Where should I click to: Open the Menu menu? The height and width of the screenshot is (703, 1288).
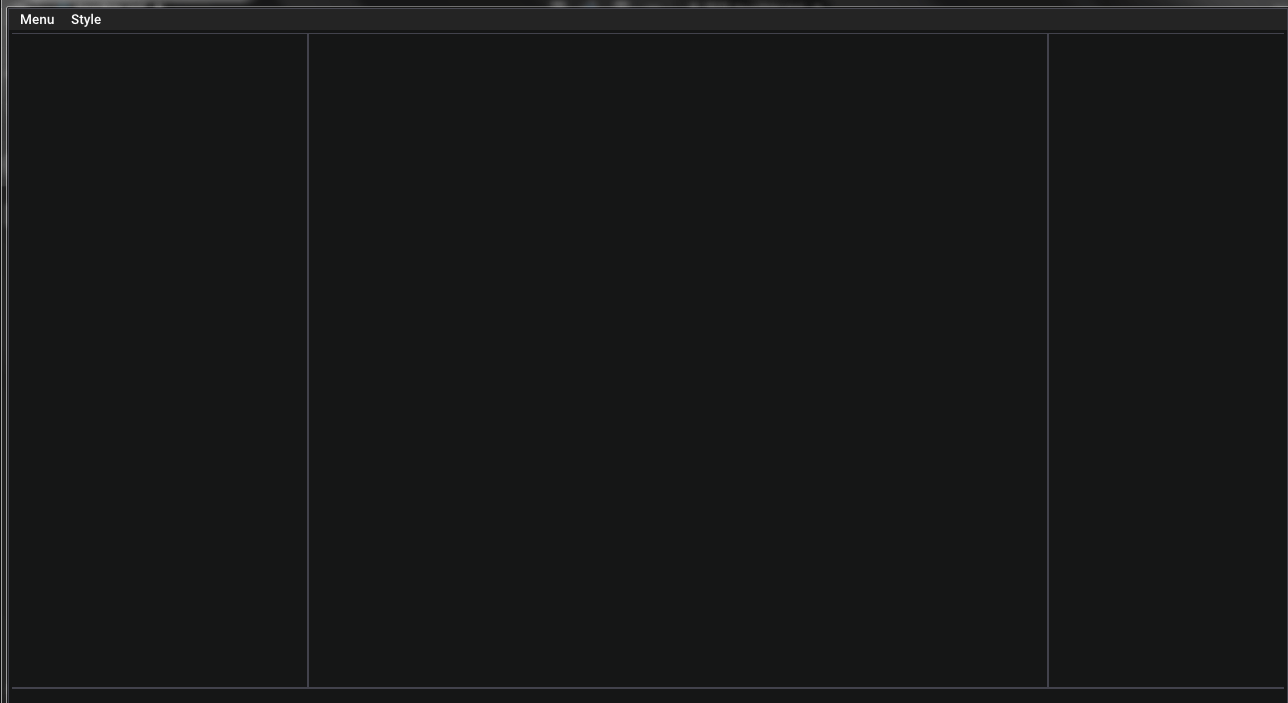pos(37,20)
